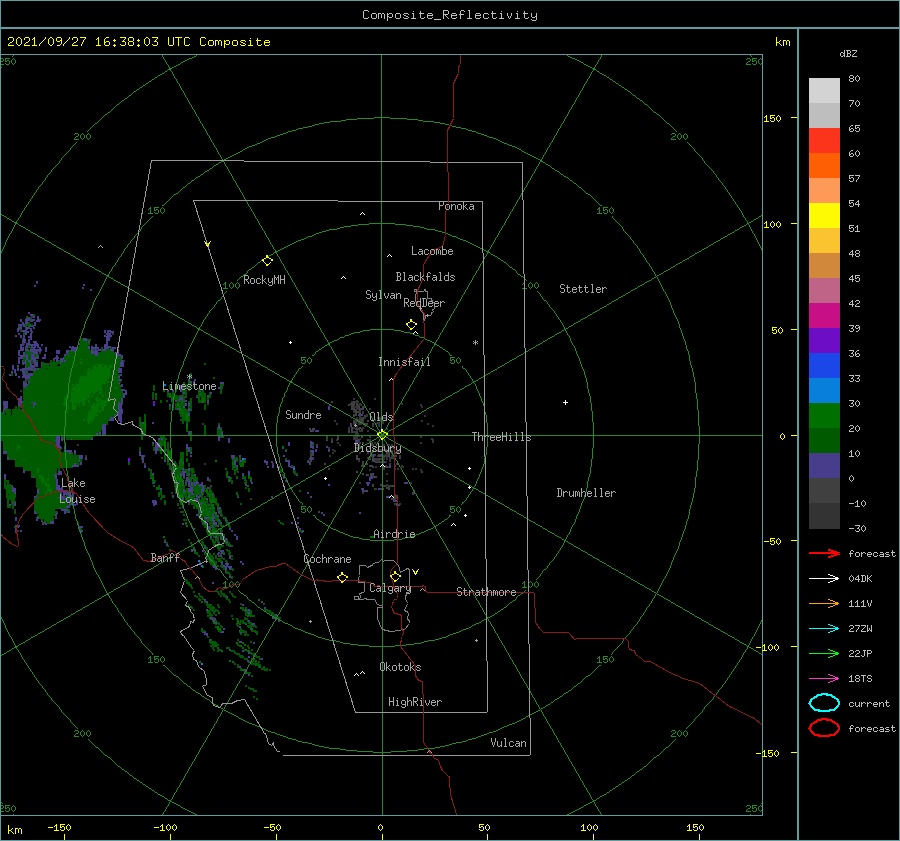Click the magenta 18TS arrow legend icon

click(824, 679)
